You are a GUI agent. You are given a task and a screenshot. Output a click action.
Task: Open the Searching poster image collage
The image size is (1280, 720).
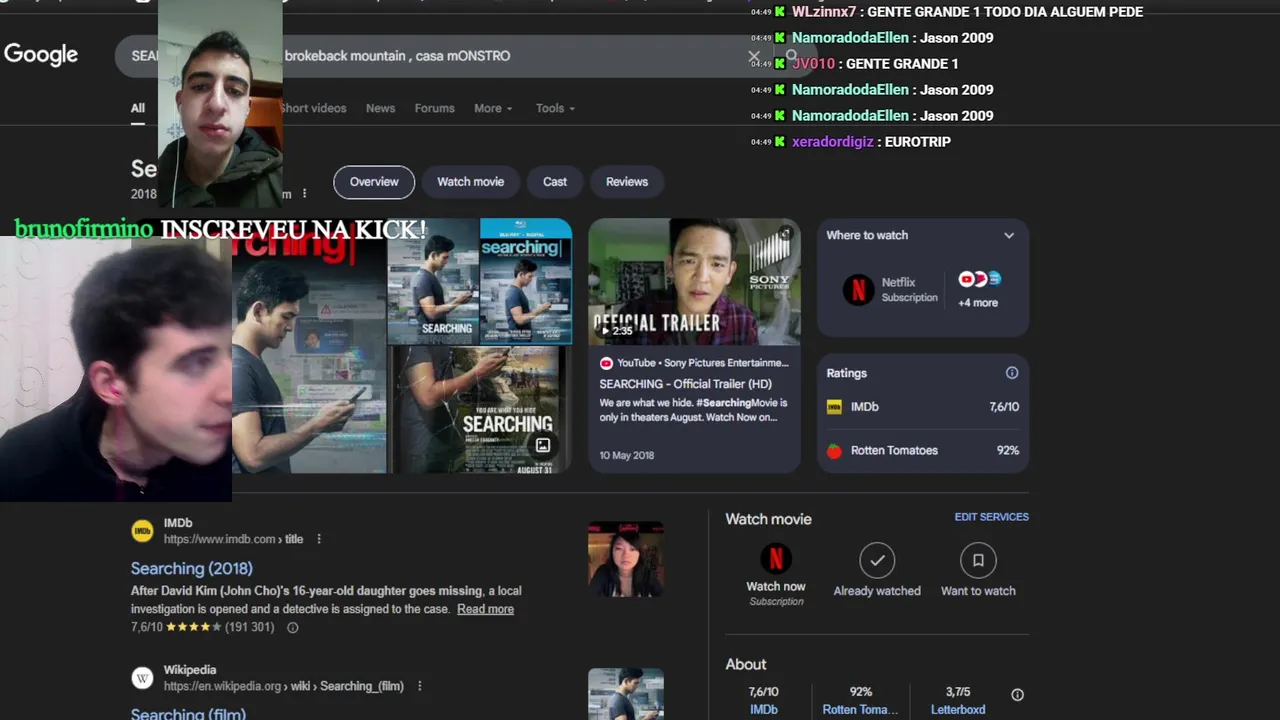[x=401, y=345]
